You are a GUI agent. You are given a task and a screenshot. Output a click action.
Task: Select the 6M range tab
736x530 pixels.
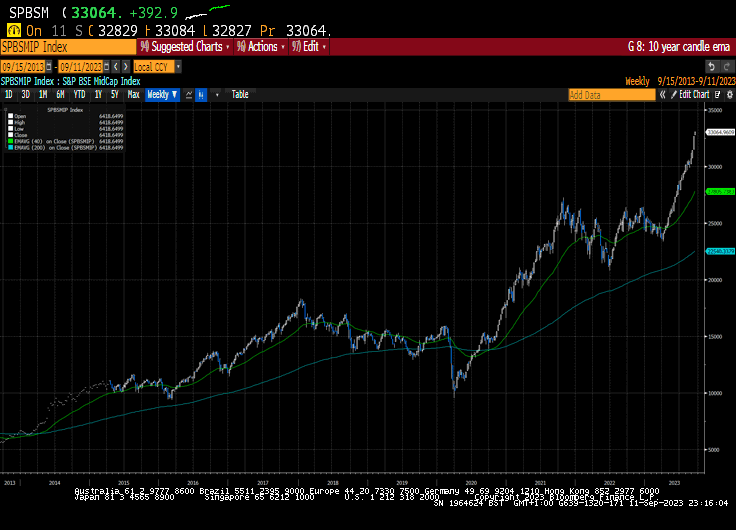pos(60,95)
